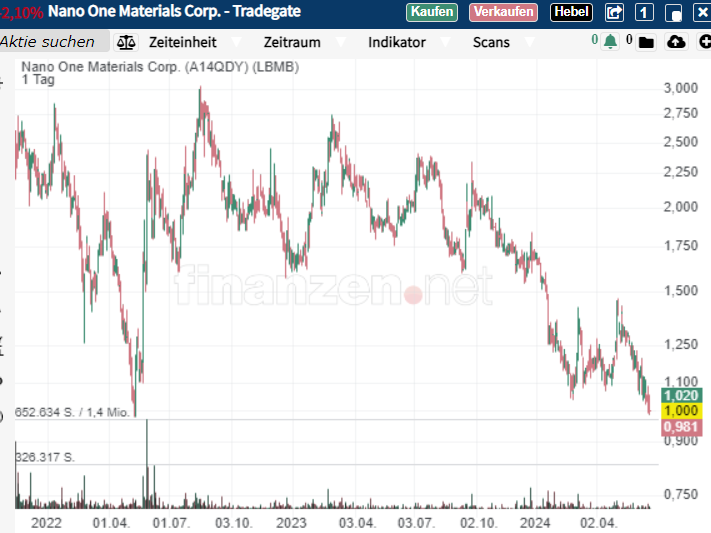
Task: Open the Indikator menu
Action: click(x=397, y=42)
